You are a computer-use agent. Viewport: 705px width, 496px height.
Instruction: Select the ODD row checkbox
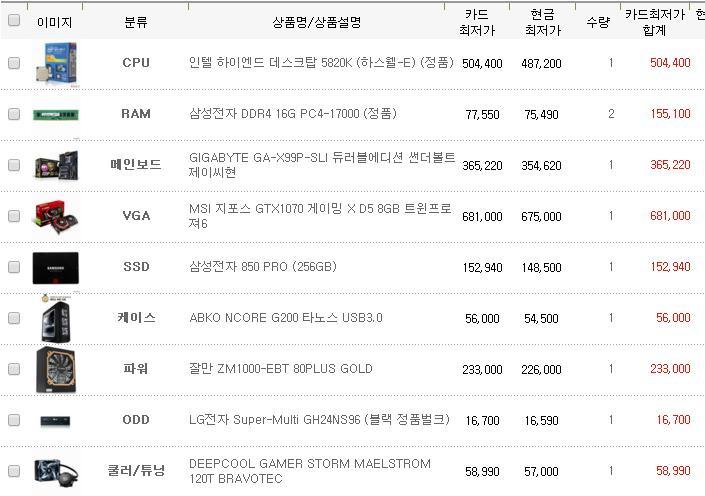[x=14, y=420]
